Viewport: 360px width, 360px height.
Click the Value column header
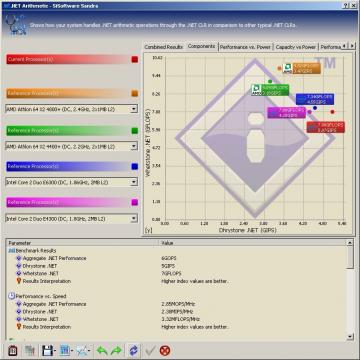[253, 243]
